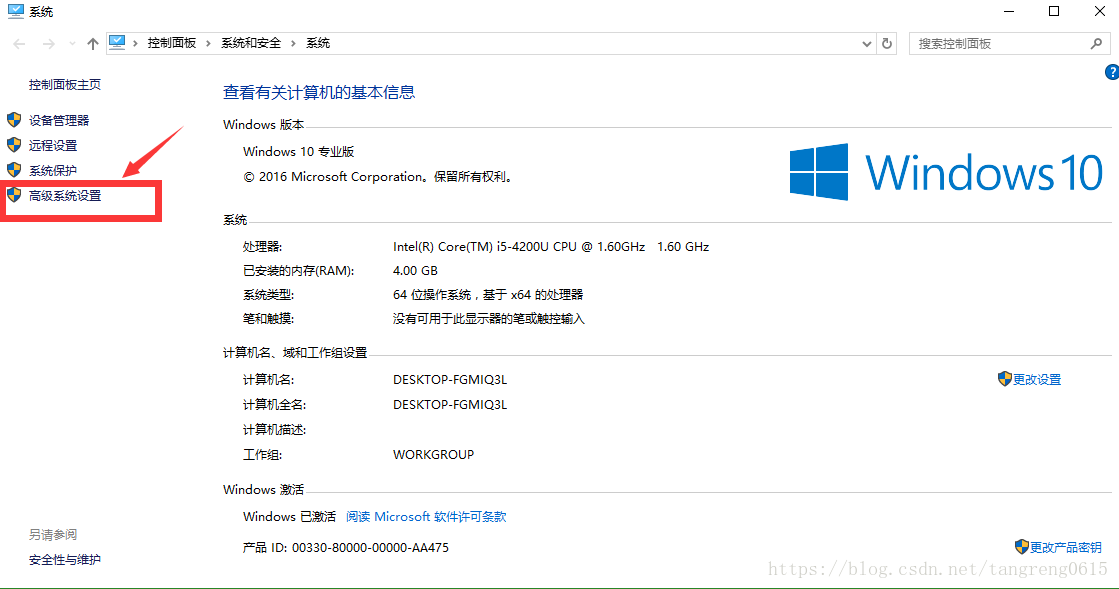Open 控制面板 in the breadcrumb
This screenshot has height=589, width=1119.
tap(171, 43)
